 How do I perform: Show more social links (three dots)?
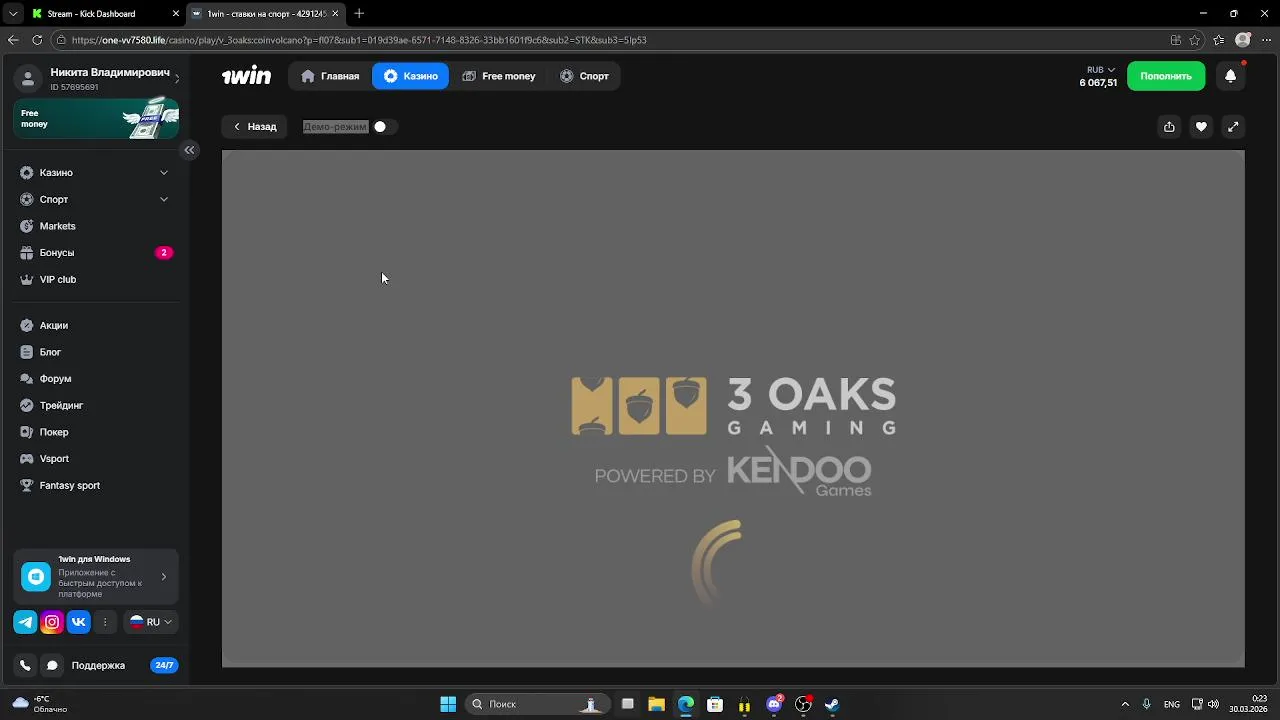(105, 622)
